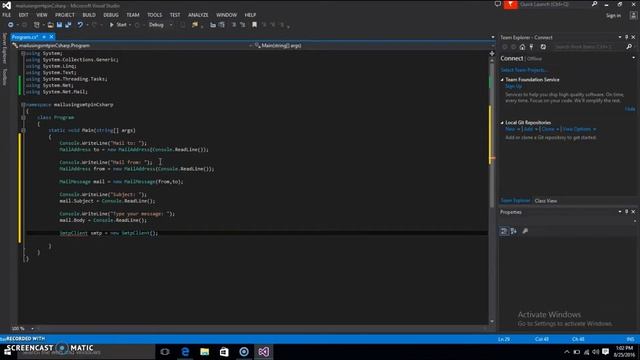Screen dimensions: 640x360
Task: Collapse the namespace code region
Action: [23, 104]
